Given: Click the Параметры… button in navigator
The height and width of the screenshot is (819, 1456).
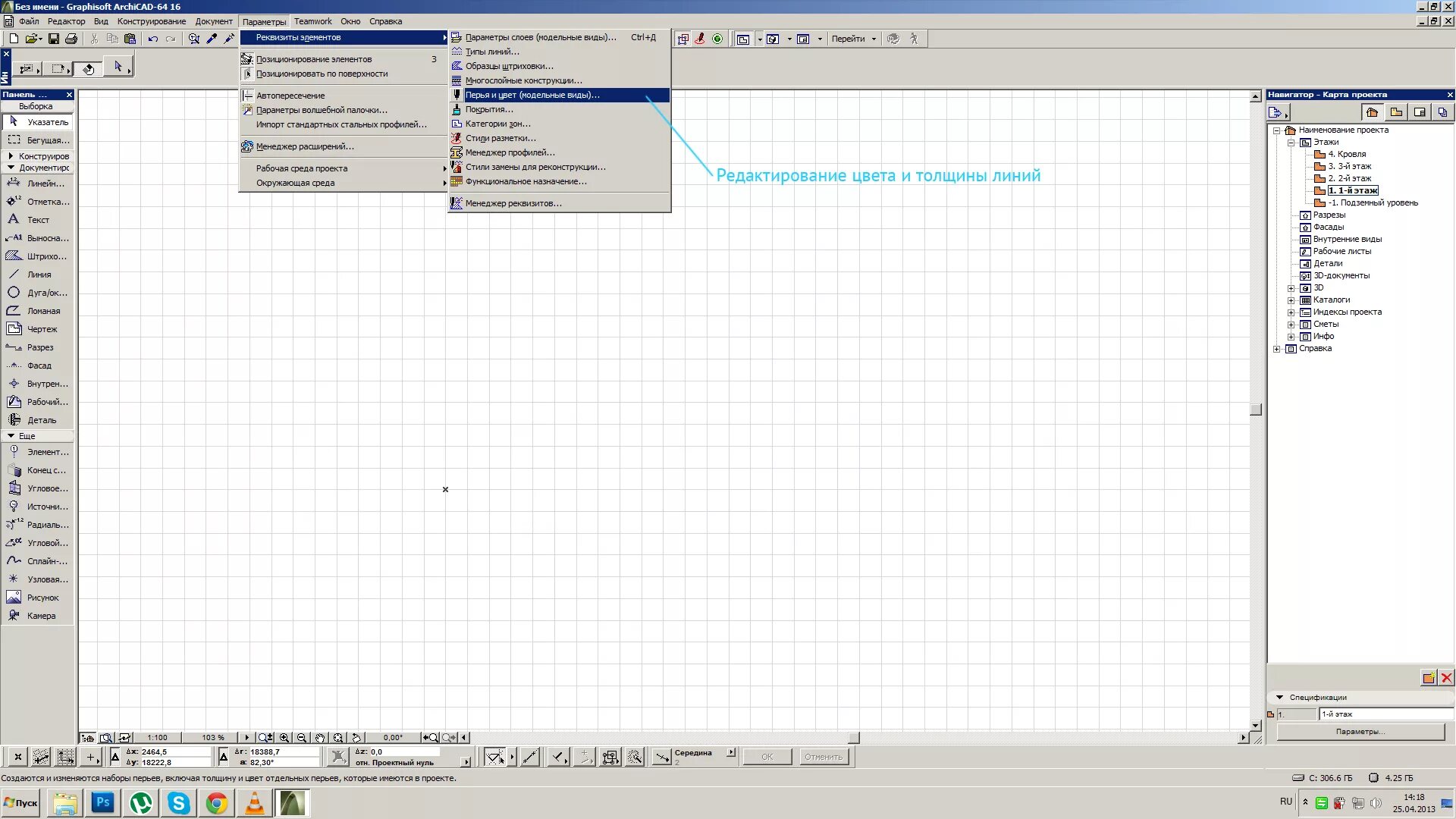Looking at the screenshot, I should pos(1360,732).
